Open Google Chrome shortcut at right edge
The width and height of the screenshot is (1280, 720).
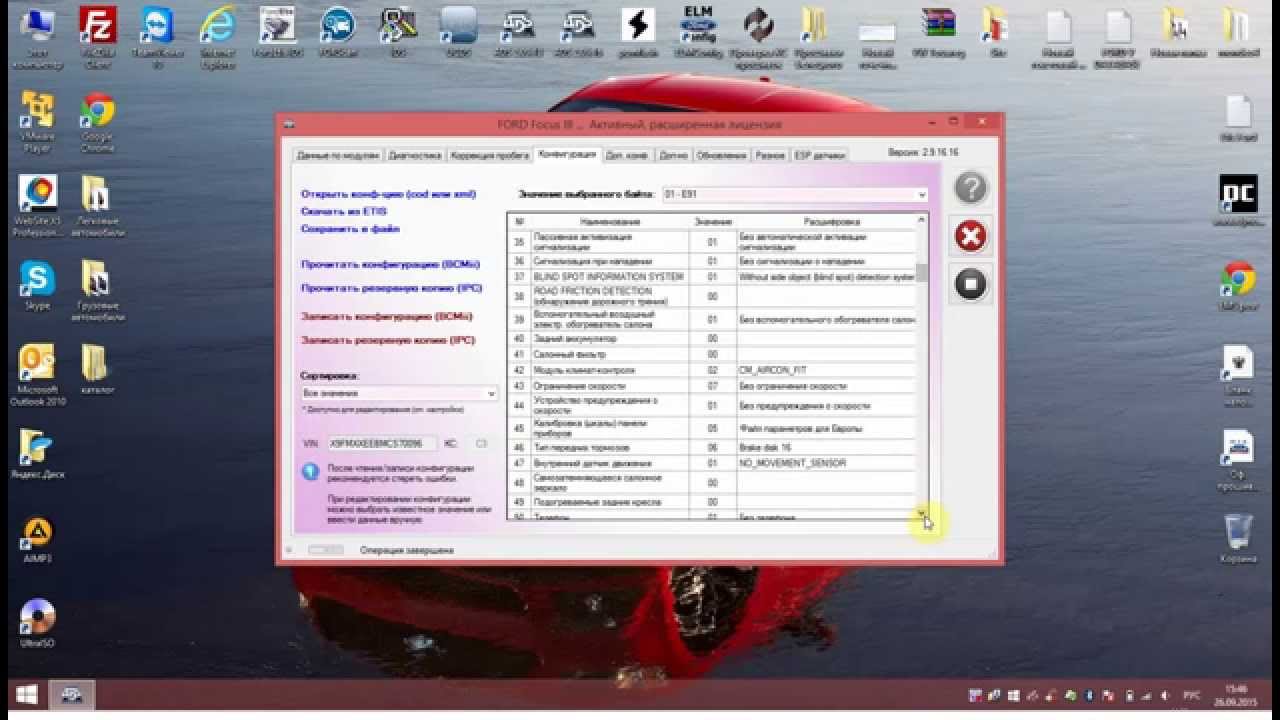pyautogui.click(x=1238, y=286)
